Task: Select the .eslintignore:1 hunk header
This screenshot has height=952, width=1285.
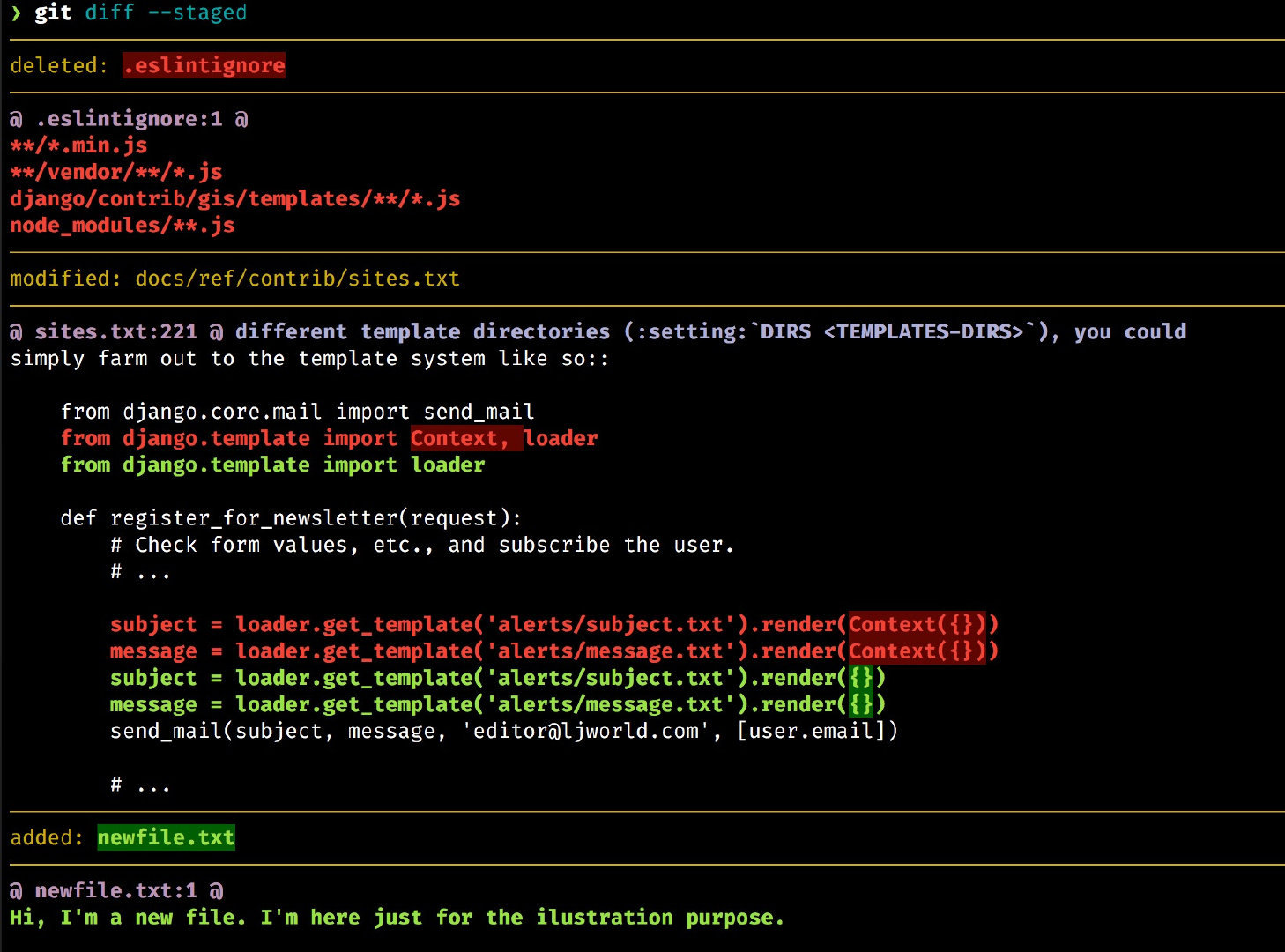Action: [x=129, y=119]
